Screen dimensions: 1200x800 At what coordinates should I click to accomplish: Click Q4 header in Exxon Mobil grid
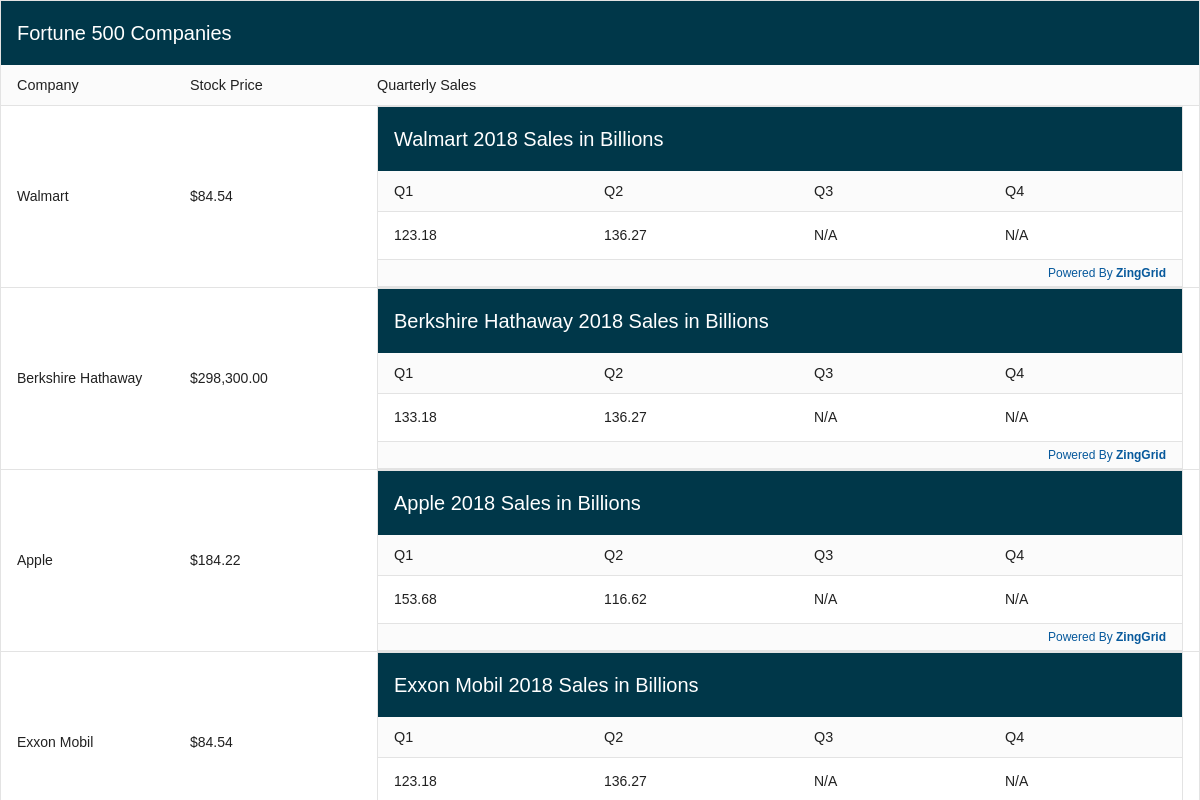[x=1014, y=737]
